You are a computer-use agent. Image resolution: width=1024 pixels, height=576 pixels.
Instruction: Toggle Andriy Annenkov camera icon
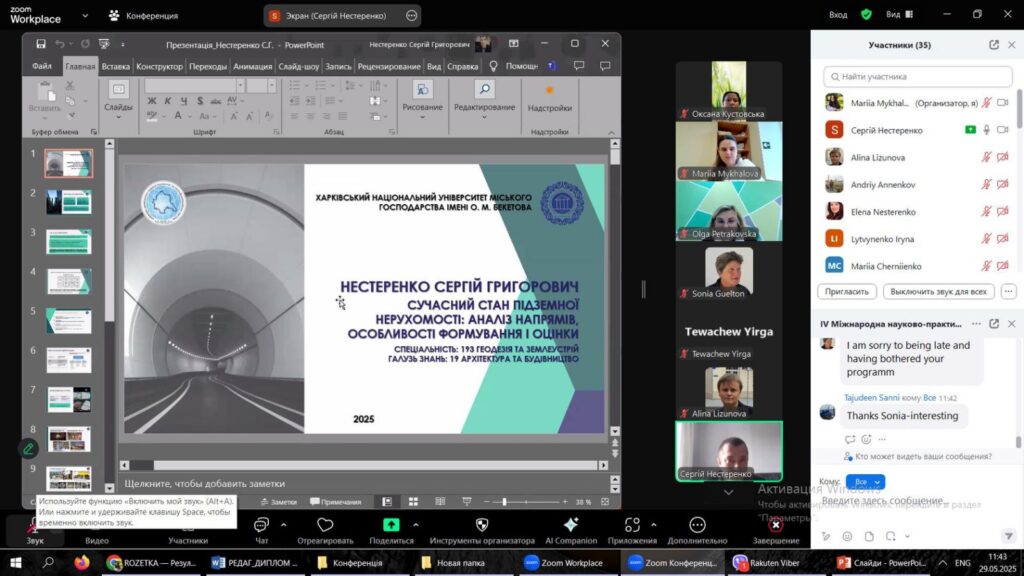pyautogui.click(x=1002, y=185)
